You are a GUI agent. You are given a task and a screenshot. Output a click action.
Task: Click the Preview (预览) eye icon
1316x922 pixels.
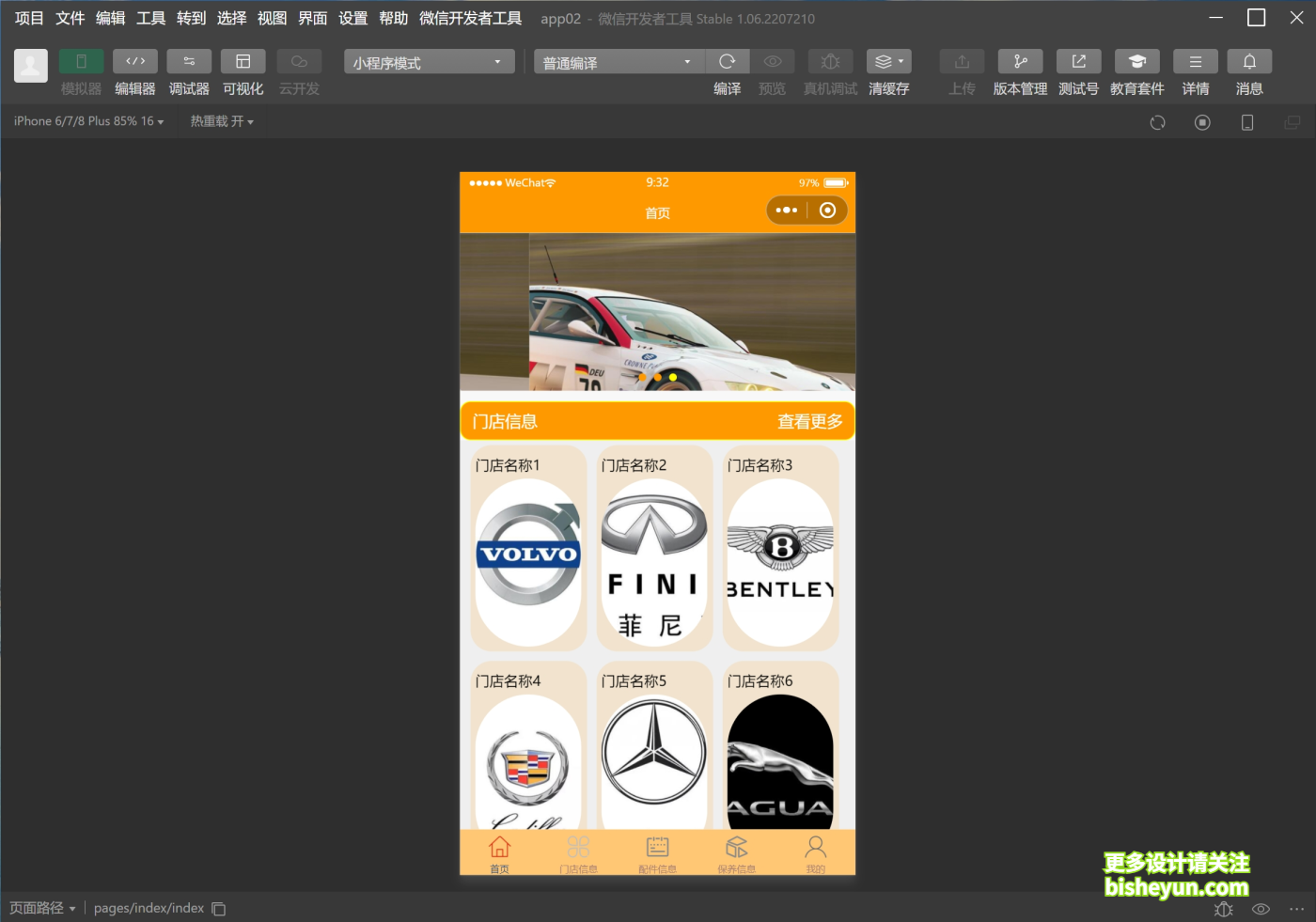click(x=772, y=61)
